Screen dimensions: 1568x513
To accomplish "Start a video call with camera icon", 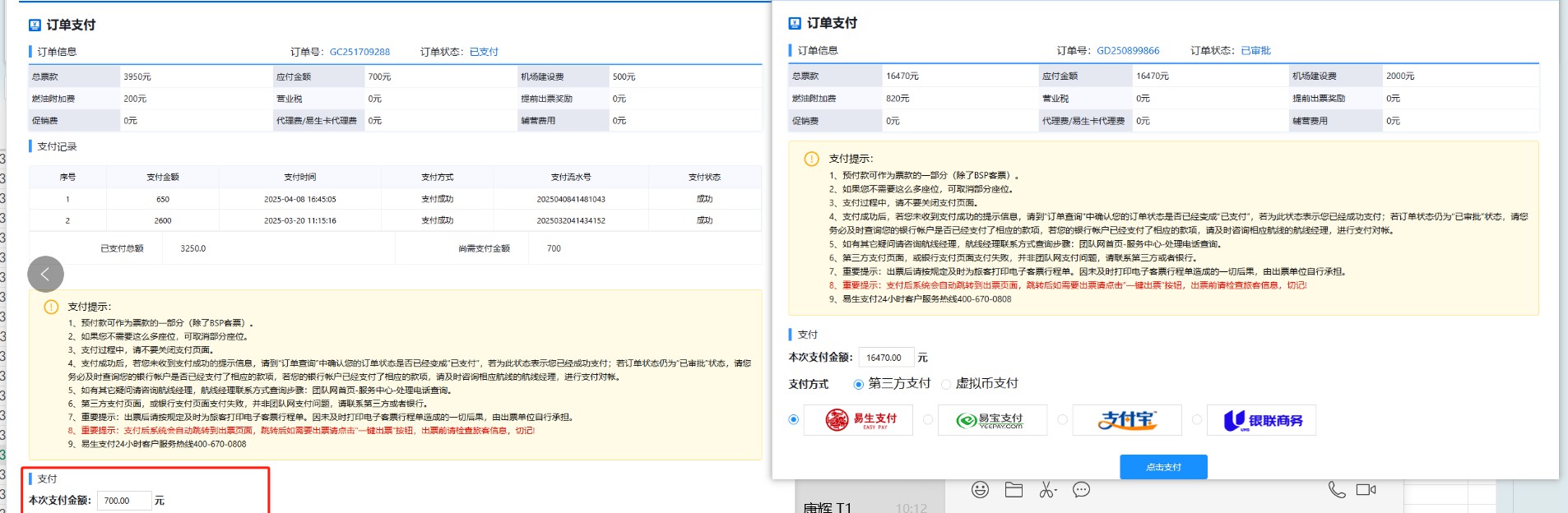I will [x=1366, y=490].
